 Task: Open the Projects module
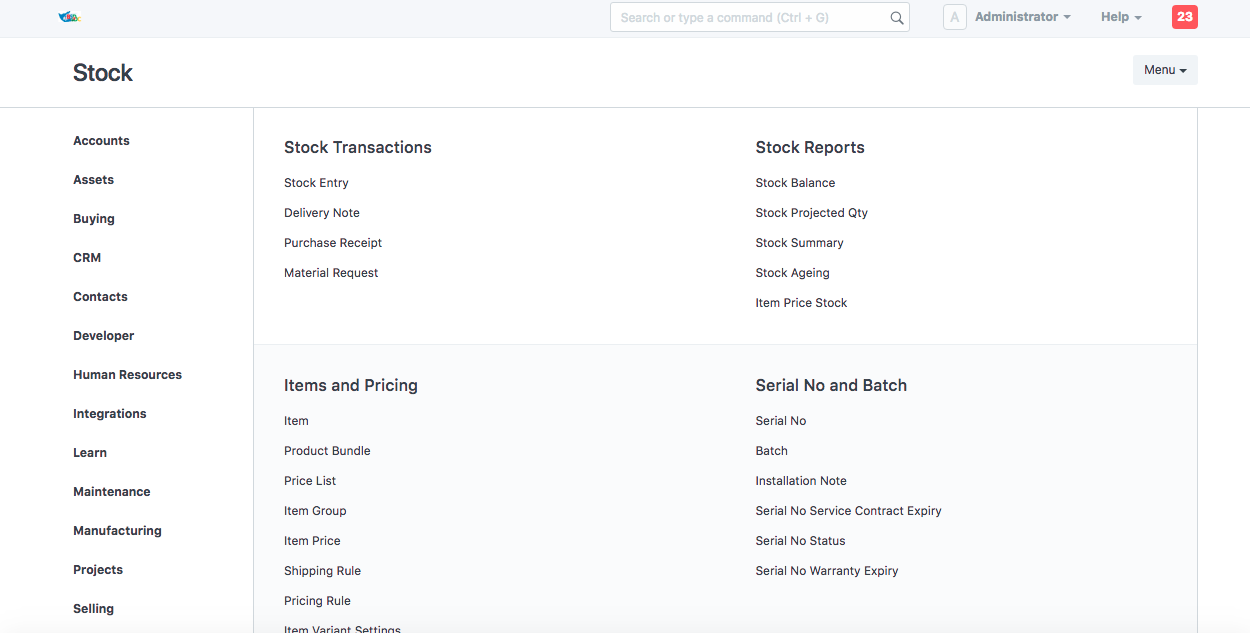pos(98,570)
